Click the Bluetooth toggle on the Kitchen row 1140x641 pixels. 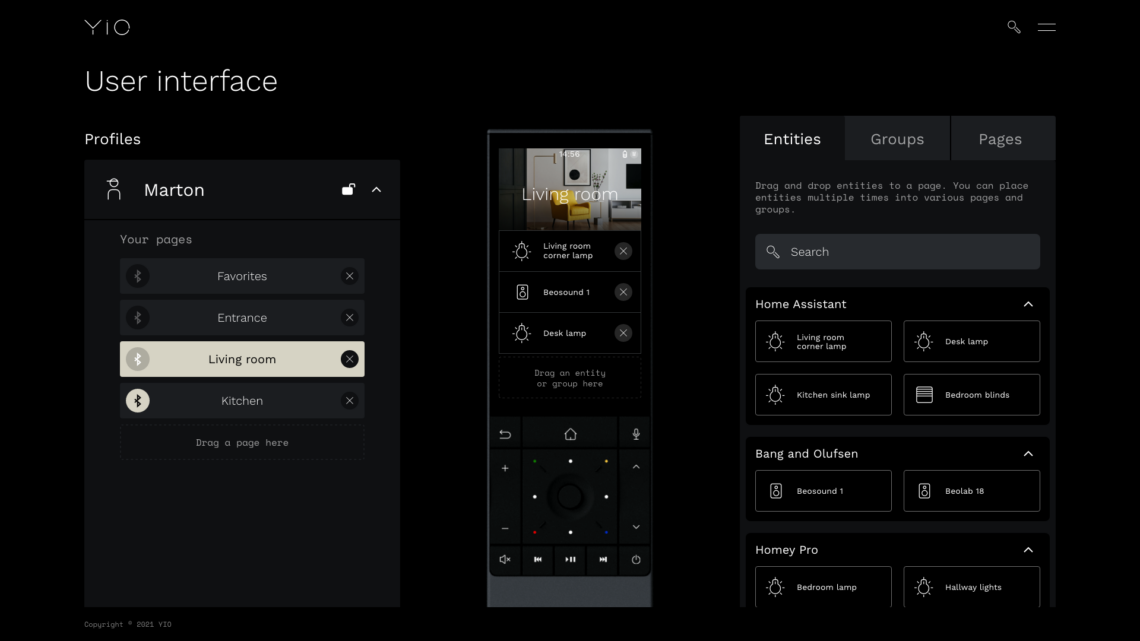(138, 400)
